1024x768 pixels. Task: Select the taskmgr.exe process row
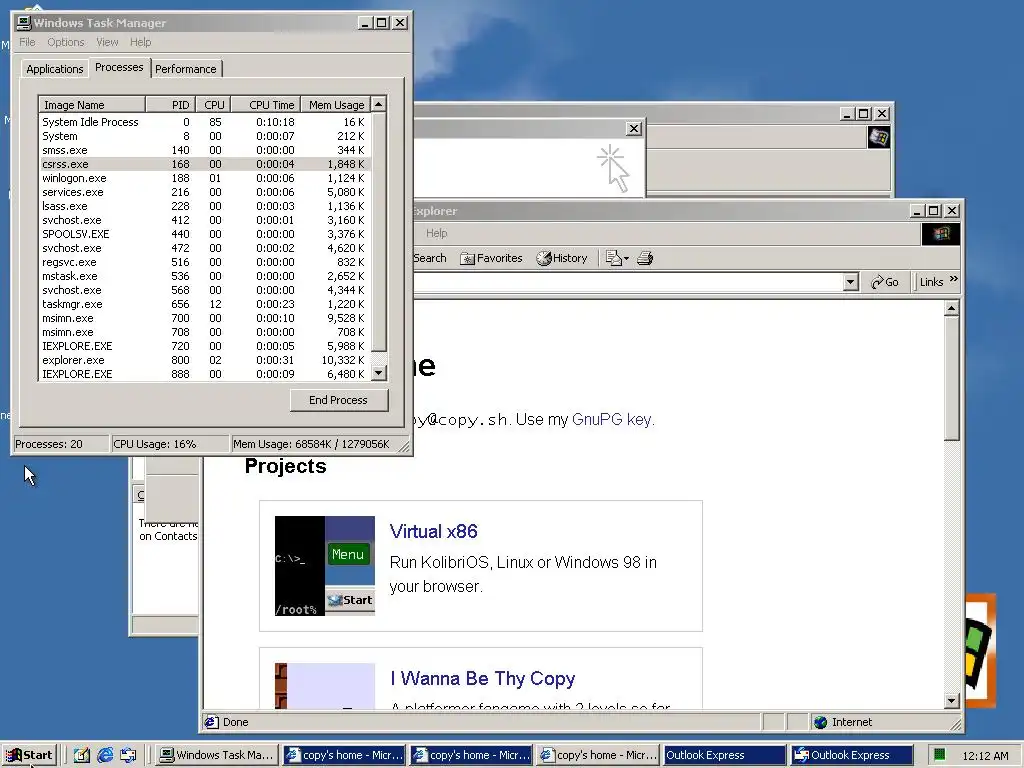tap(205, 304)
